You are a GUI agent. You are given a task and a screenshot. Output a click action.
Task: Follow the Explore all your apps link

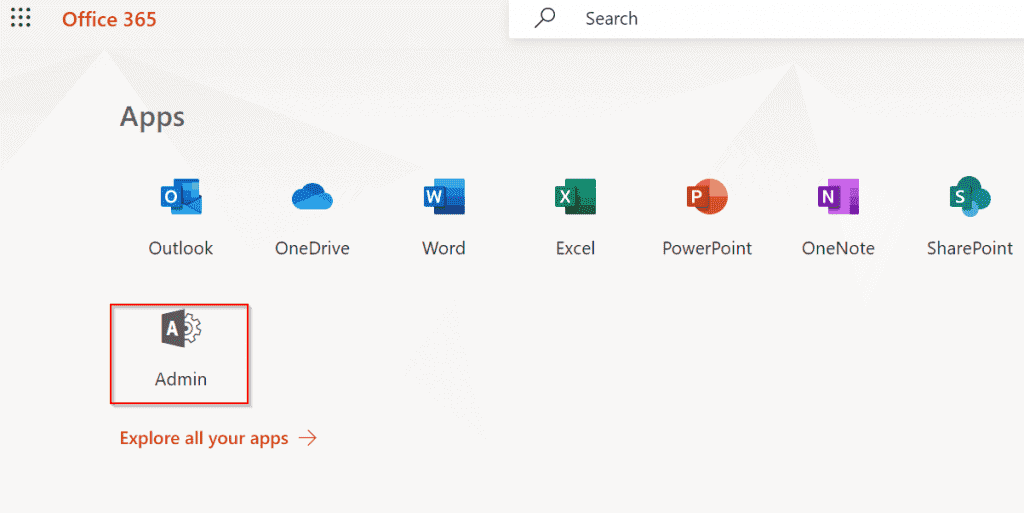coord(204,439)
